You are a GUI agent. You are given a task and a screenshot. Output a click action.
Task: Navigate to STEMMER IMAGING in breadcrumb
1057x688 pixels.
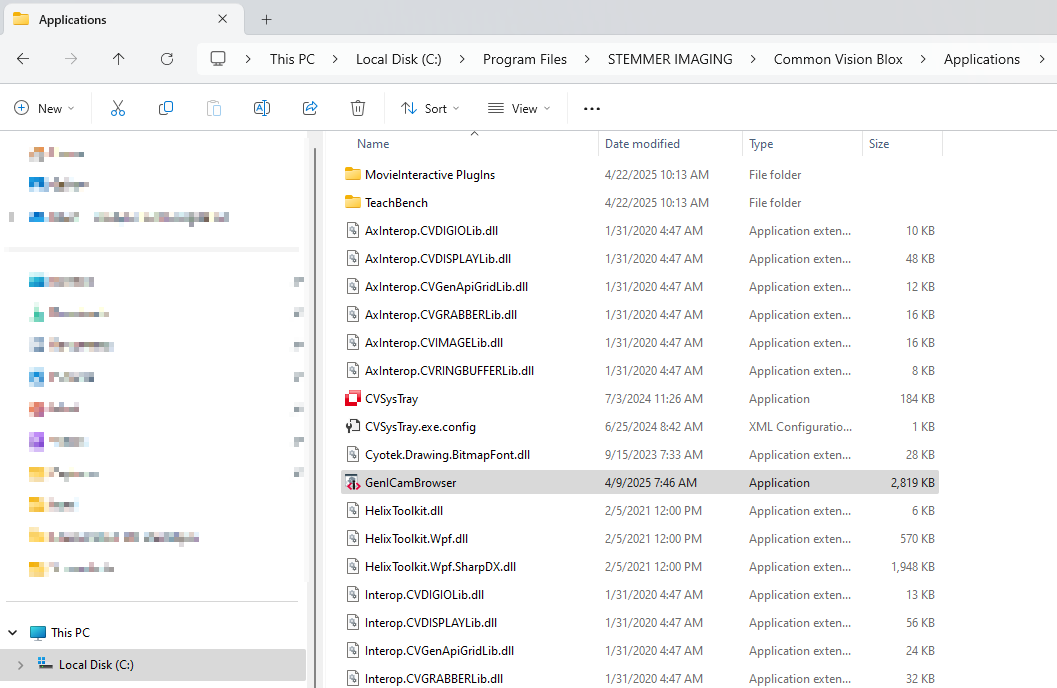tap(670, 59)
